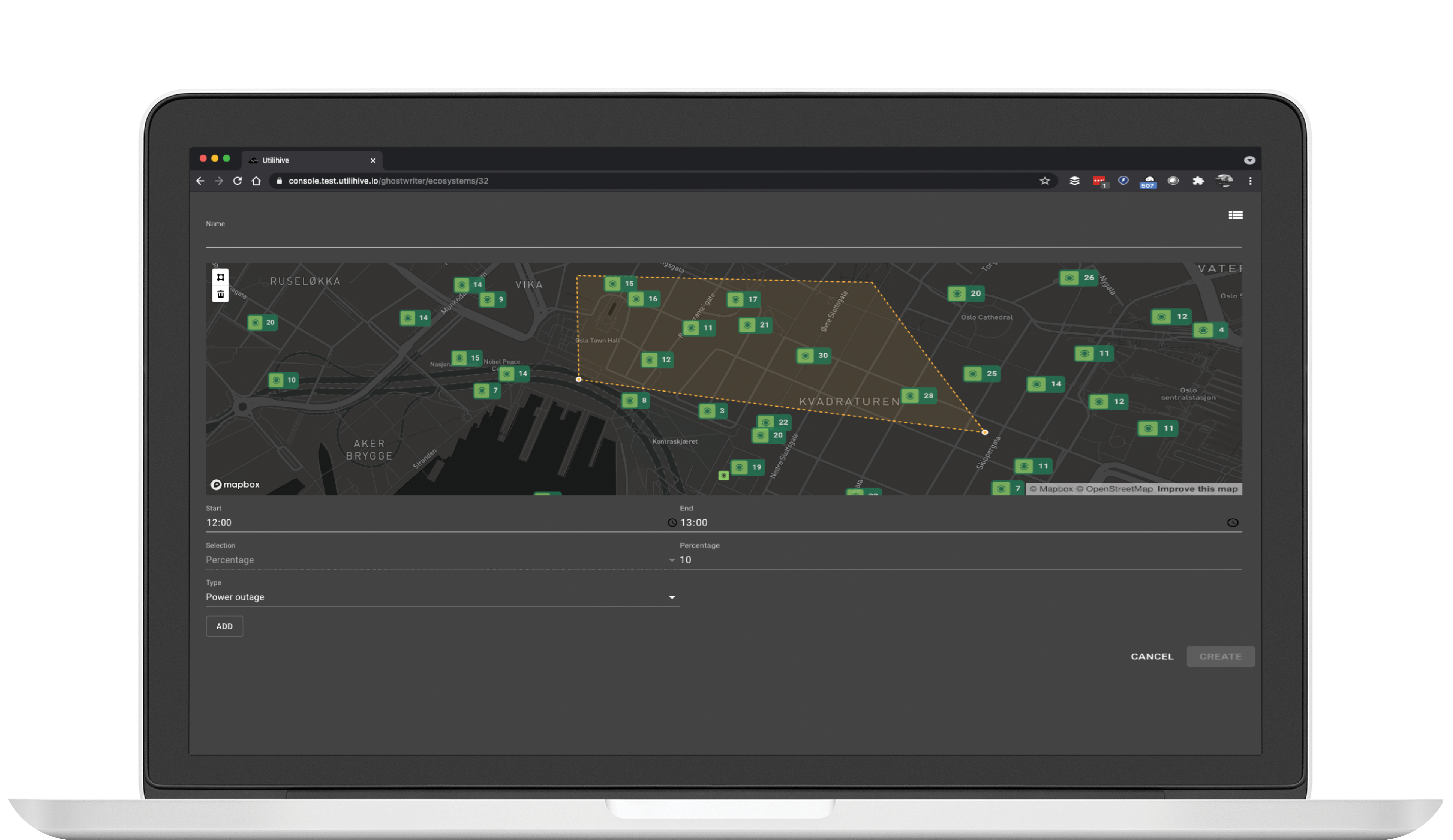Click the blue circular extension icon
This screenshot has width=1453, height=840.
(x=1123, y=181)
